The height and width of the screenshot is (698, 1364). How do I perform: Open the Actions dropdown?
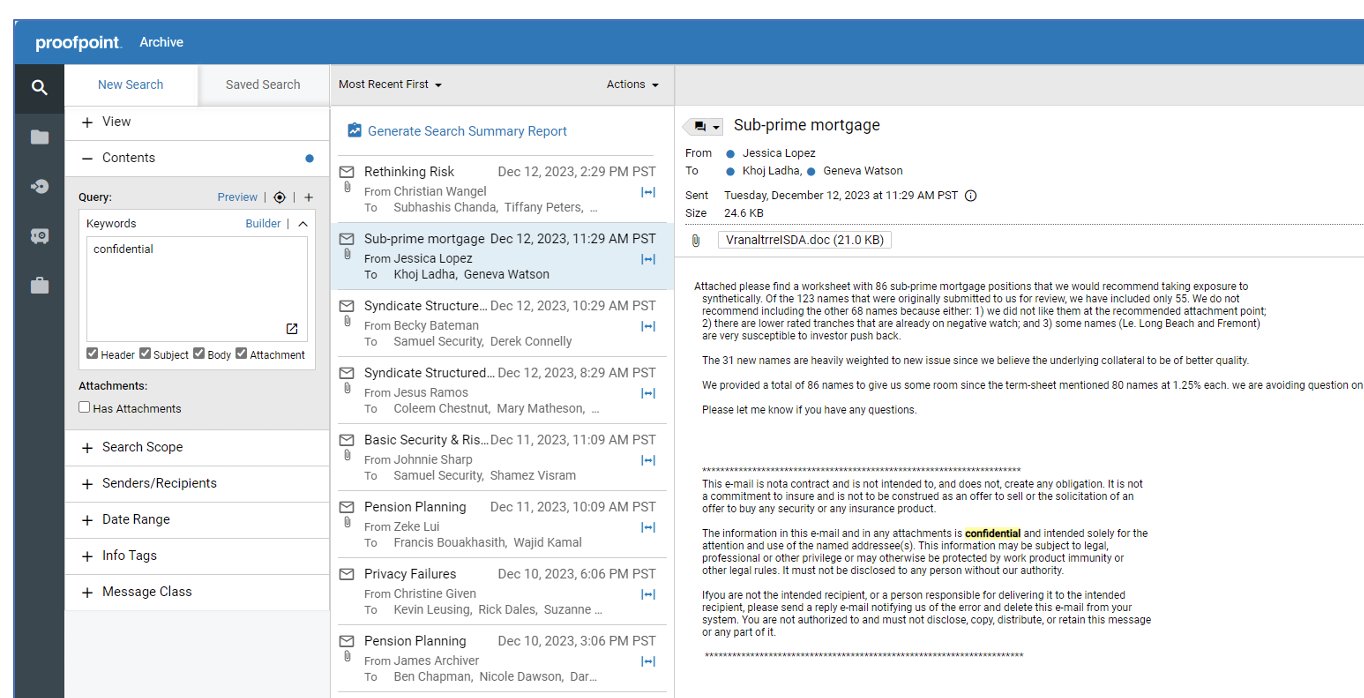[x=632, y=84]
